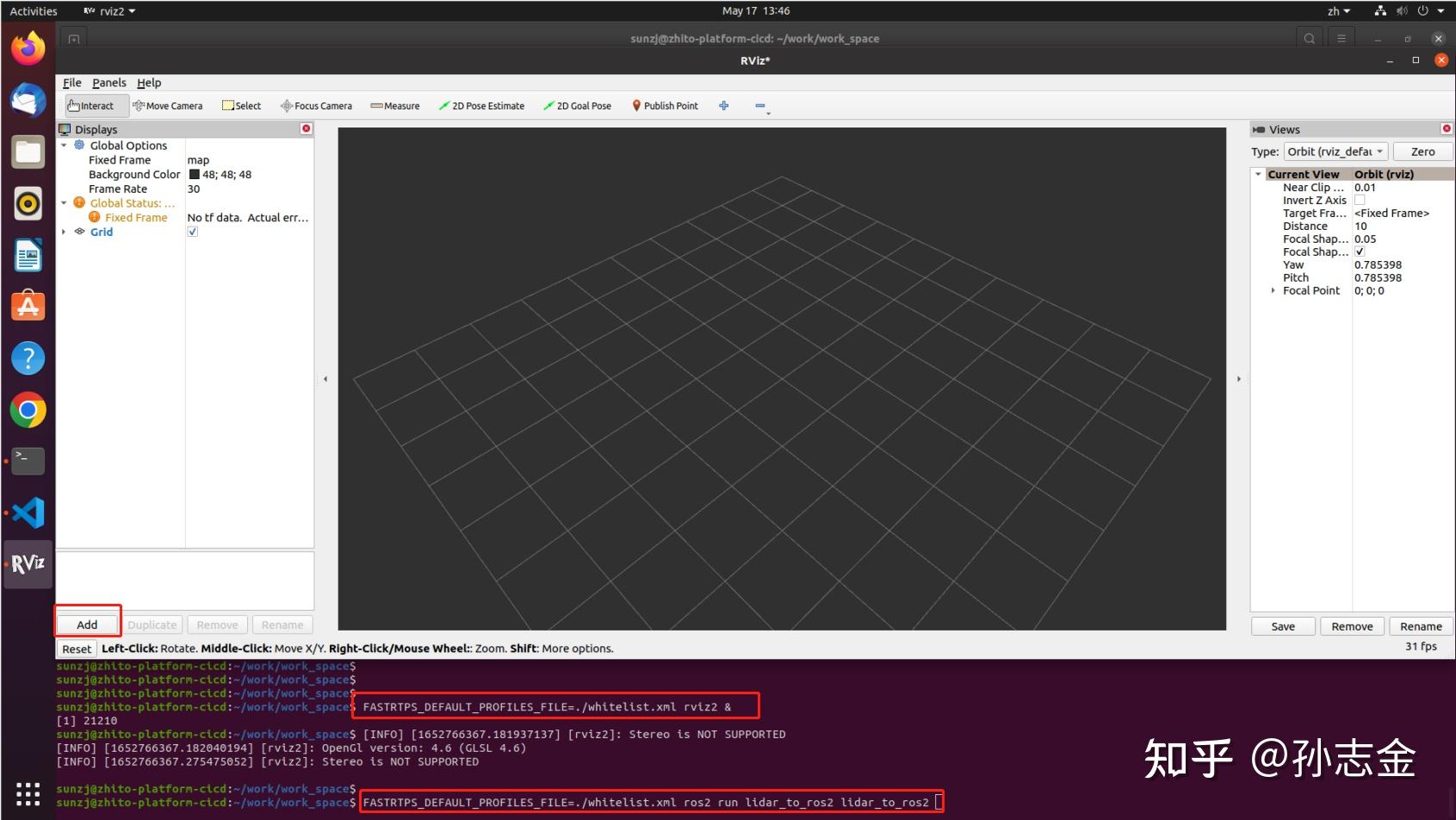Click the Reset button

77,649
